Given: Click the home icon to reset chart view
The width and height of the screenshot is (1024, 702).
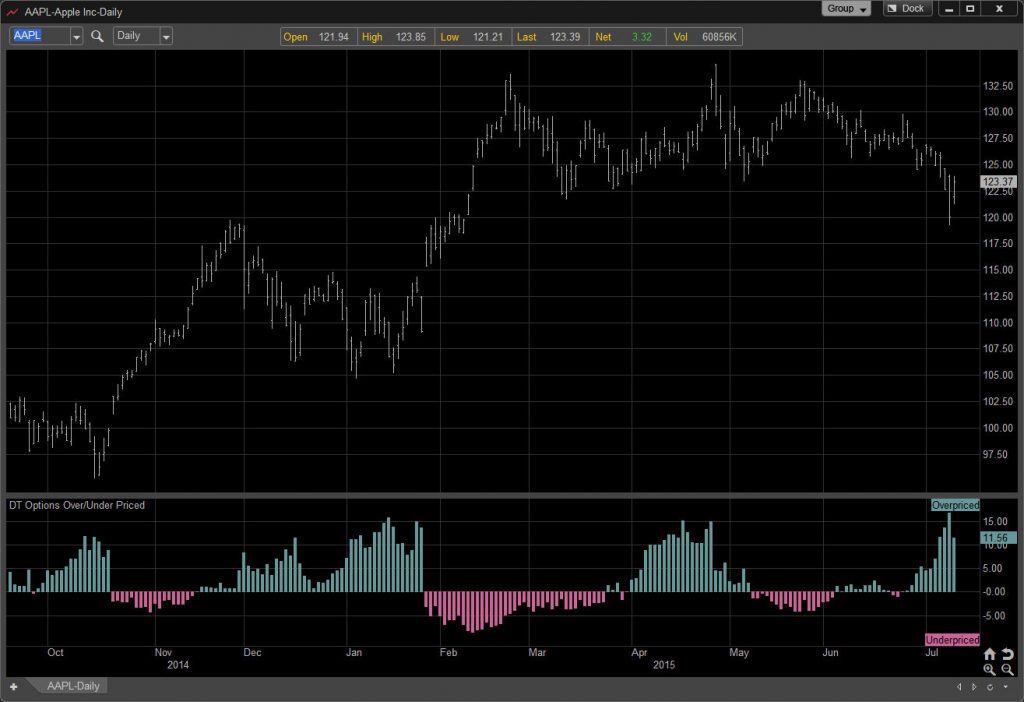Looking at the screenshot, I should (x=990, y=654).
